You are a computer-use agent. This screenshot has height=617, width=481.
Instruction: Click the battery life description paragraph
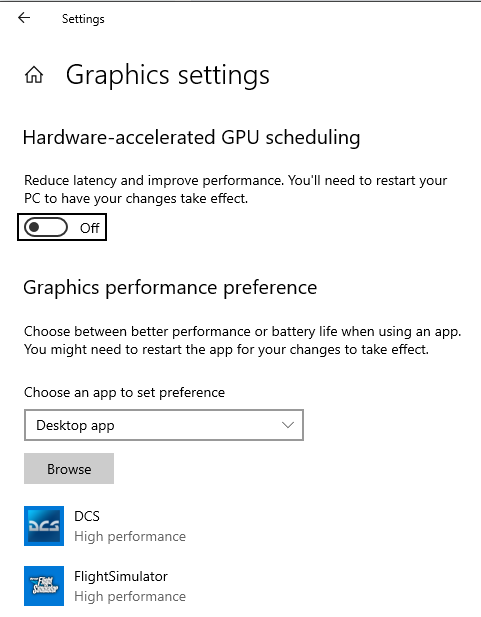click(x=242, y=340)
